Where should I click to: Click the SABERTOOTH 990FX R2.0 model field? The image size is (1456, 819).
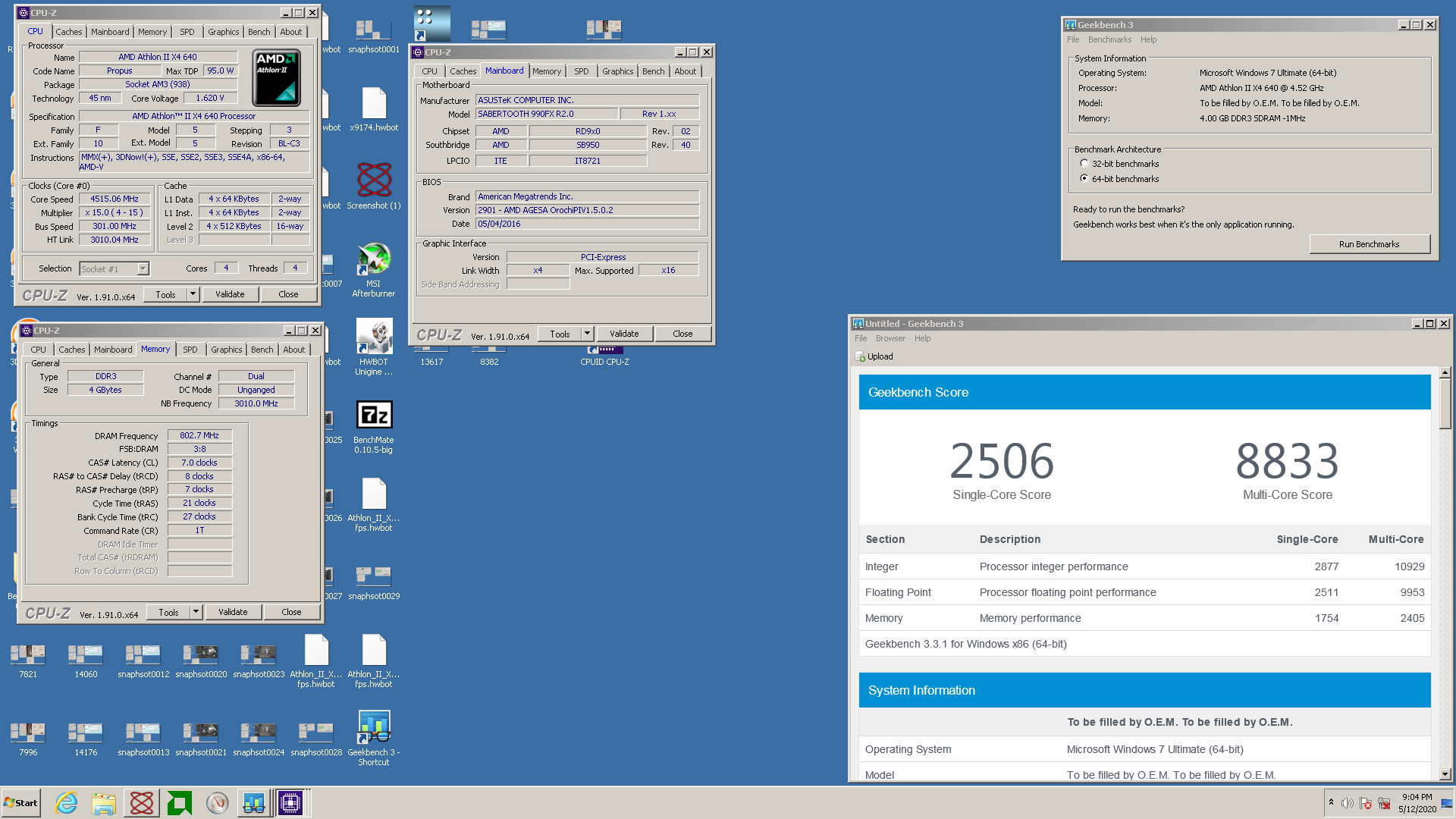coord(546,115)
